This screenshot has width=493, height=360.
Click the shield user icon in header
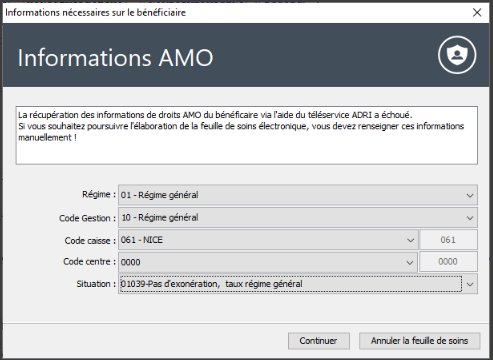pyautogui.click(x=457, y=55)
